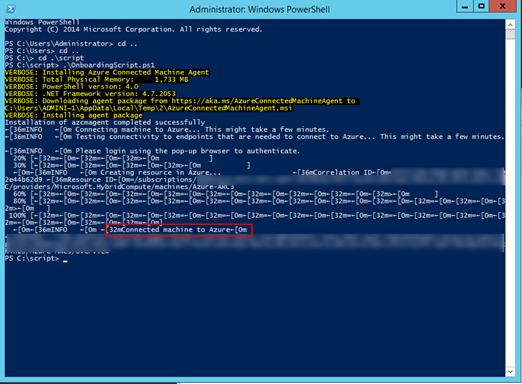Screen dimensions: 522x384
Task: Close the Administrator PowerShell window
Action: tap(503, 7)
